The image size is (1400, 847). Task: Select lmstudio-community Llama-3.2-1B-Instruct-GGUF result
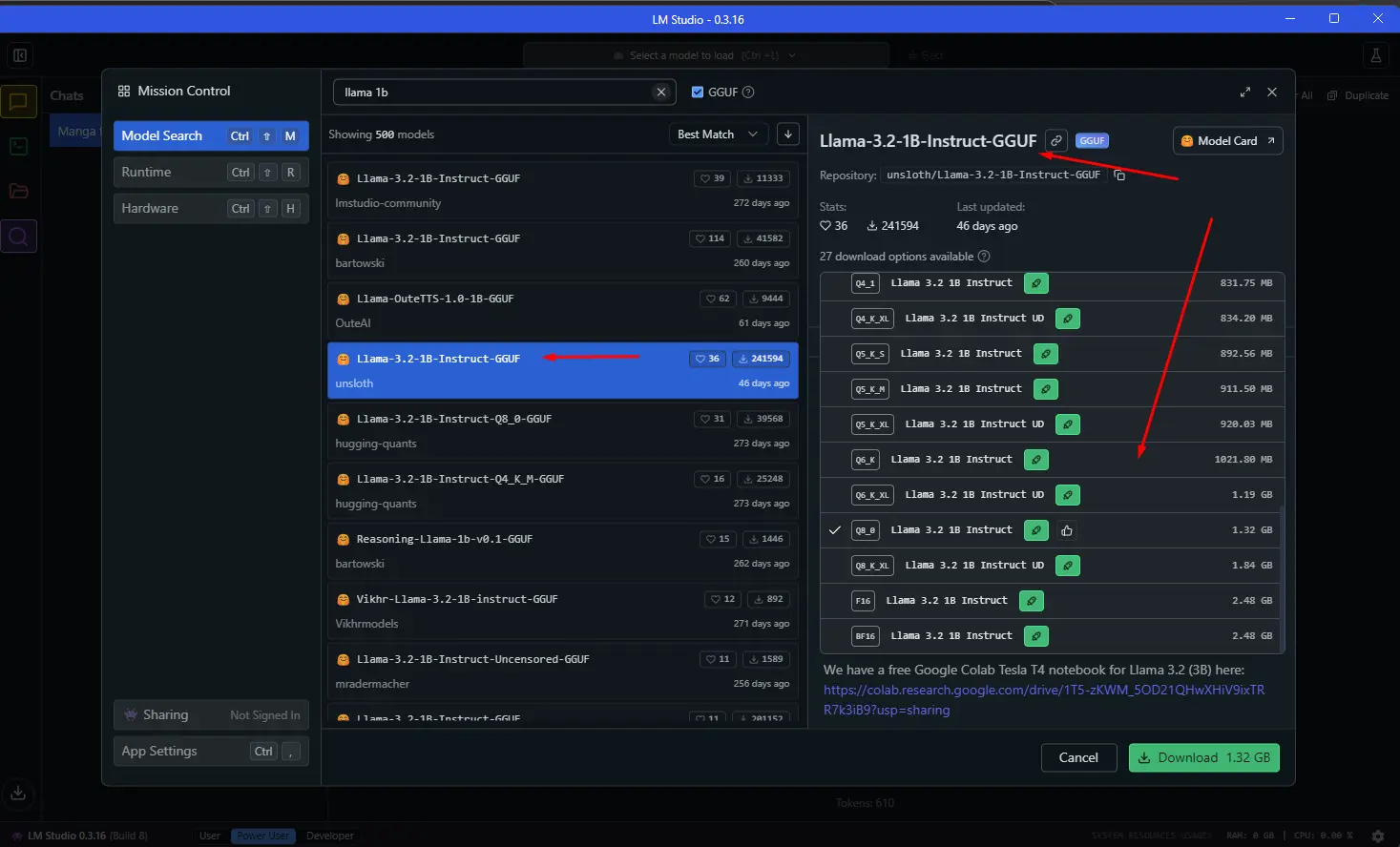562,190
